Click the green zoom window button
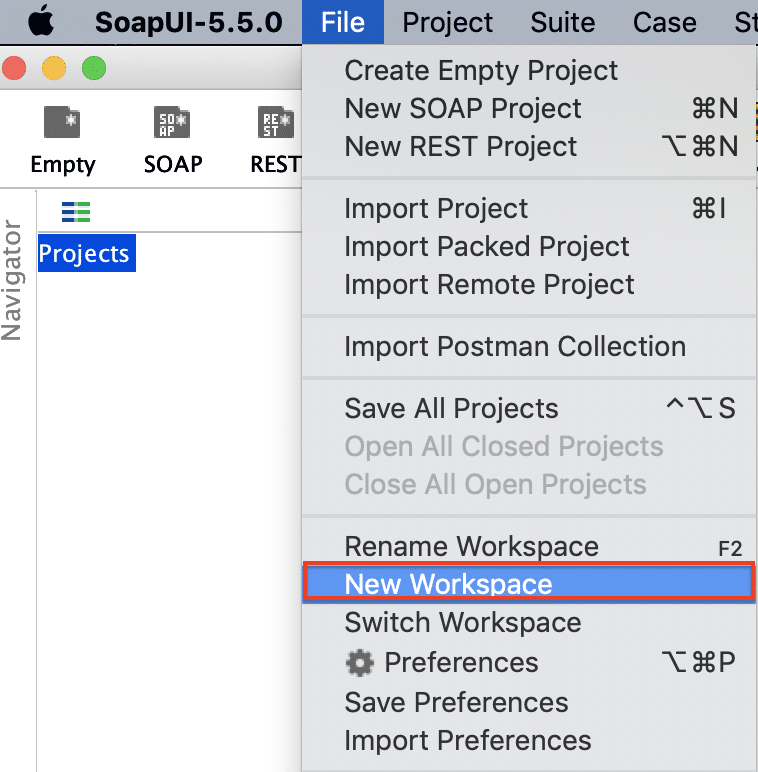758x772 pixels. [x=94, y=68]
